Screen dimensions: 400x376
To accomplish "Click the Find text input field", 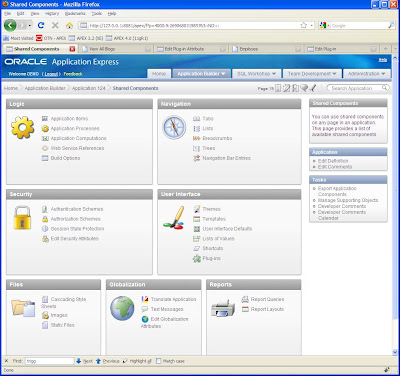I will [x=49, y=361].
